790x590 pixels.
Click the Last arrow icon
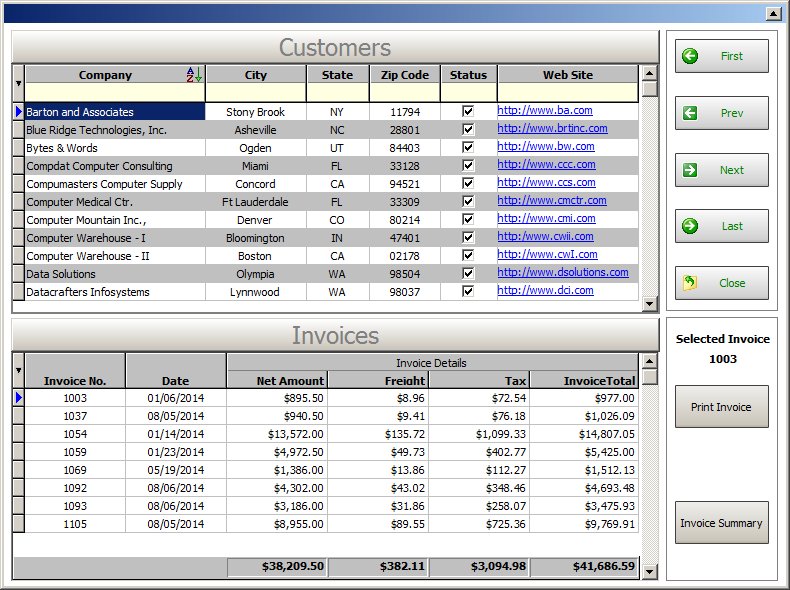(690, 226)
